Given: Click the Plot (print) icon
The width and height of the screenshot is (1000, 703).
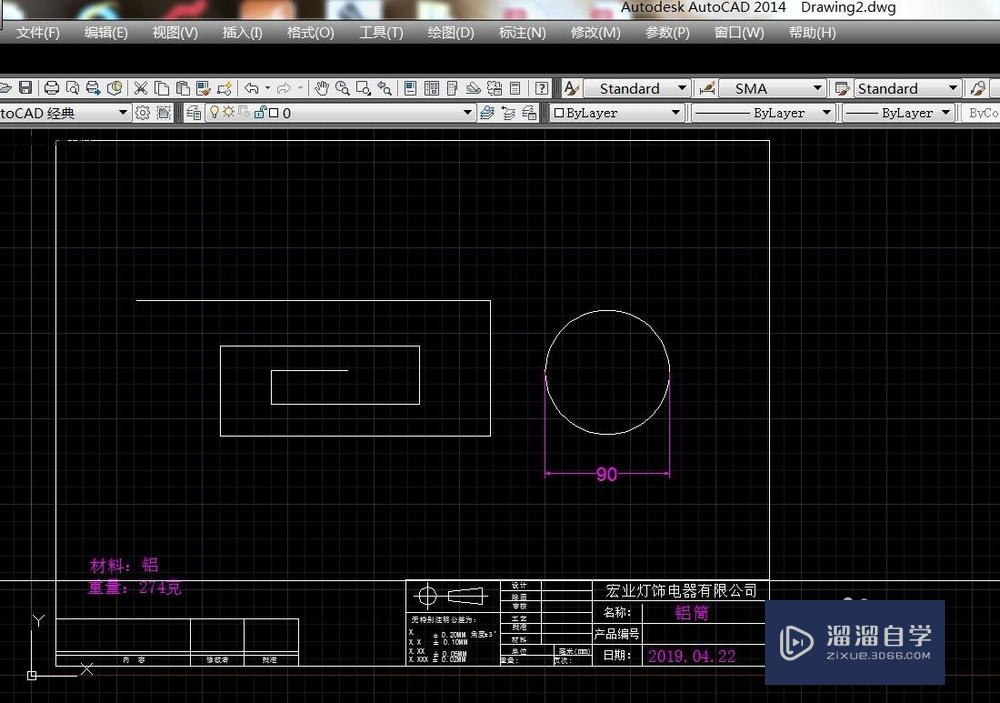Looking at the screenshot, I should point(52,88).
